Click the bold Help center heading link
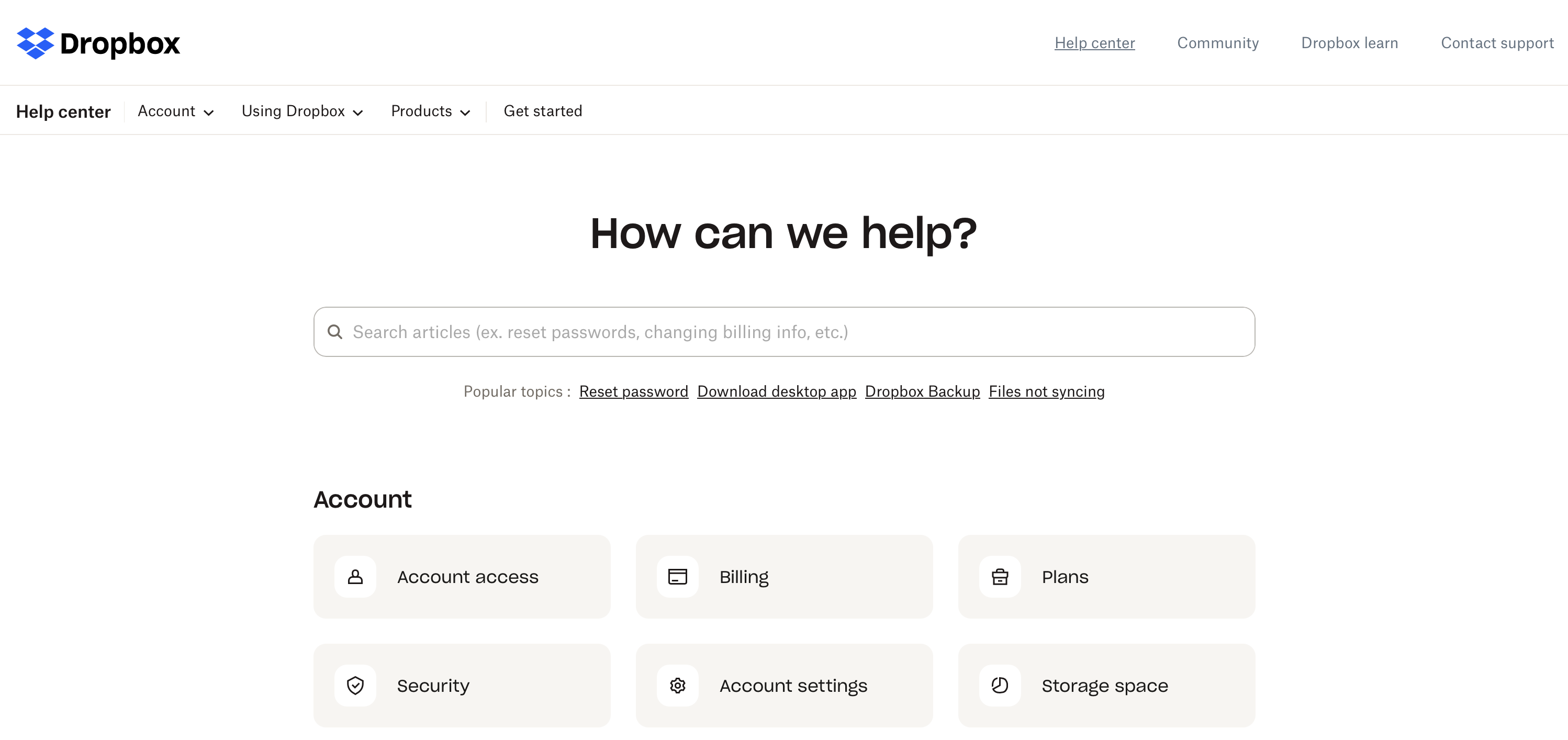1568x740 pixels. coord(63,112)
